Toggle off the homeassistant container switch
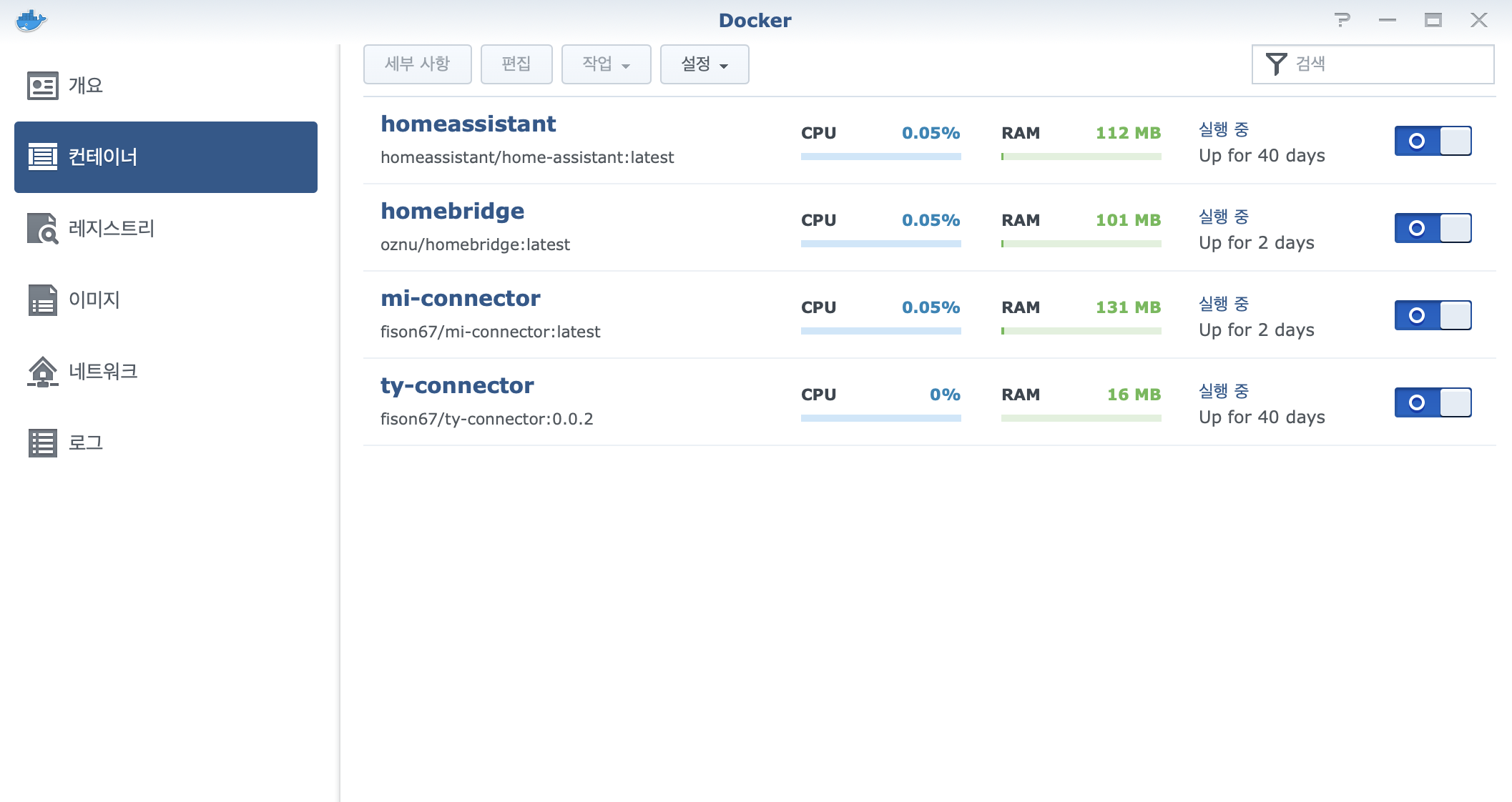1512x802 pixels. point(1433,141)
